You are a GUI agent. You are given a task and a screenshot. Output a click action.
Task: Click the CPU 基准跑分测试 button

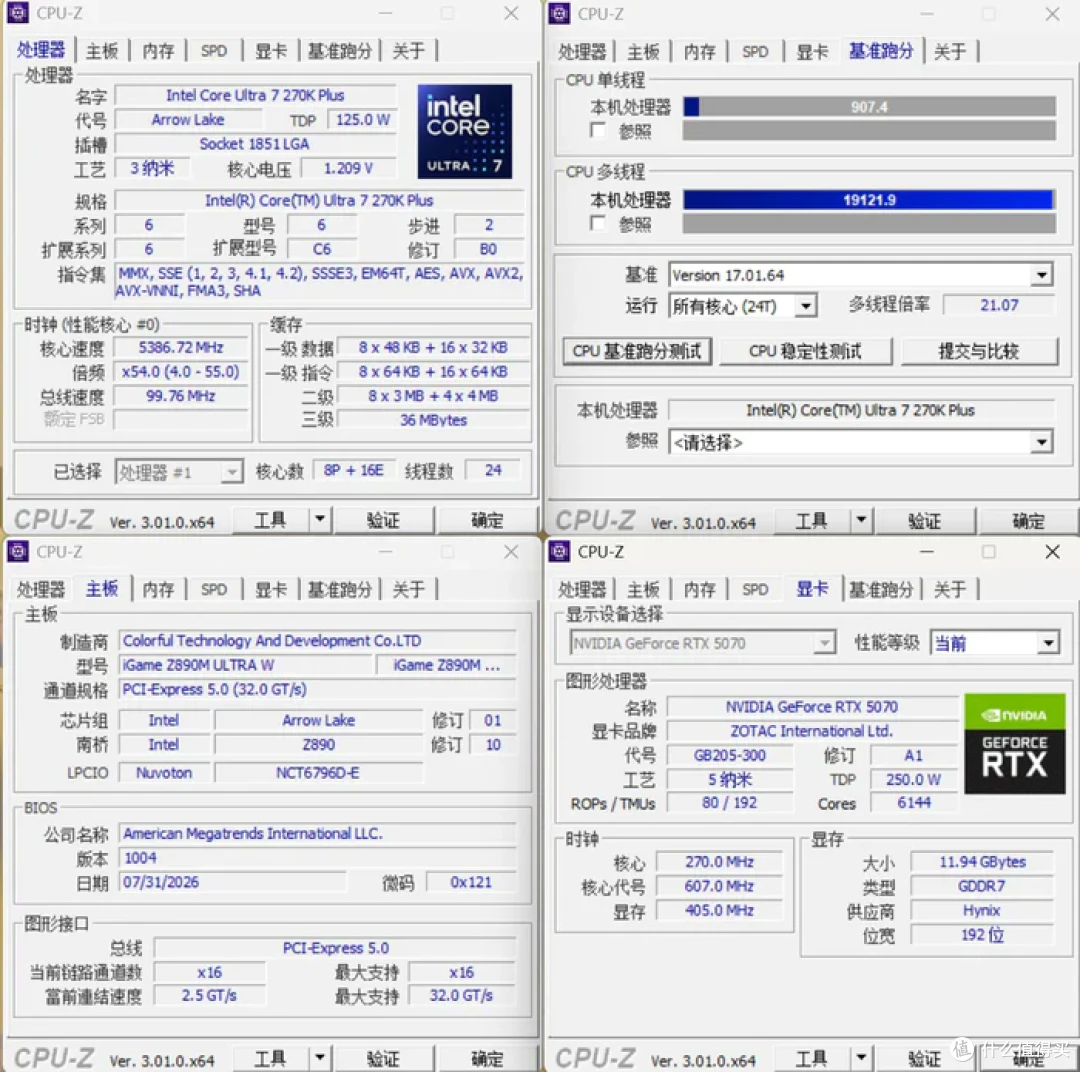point(636,351)
